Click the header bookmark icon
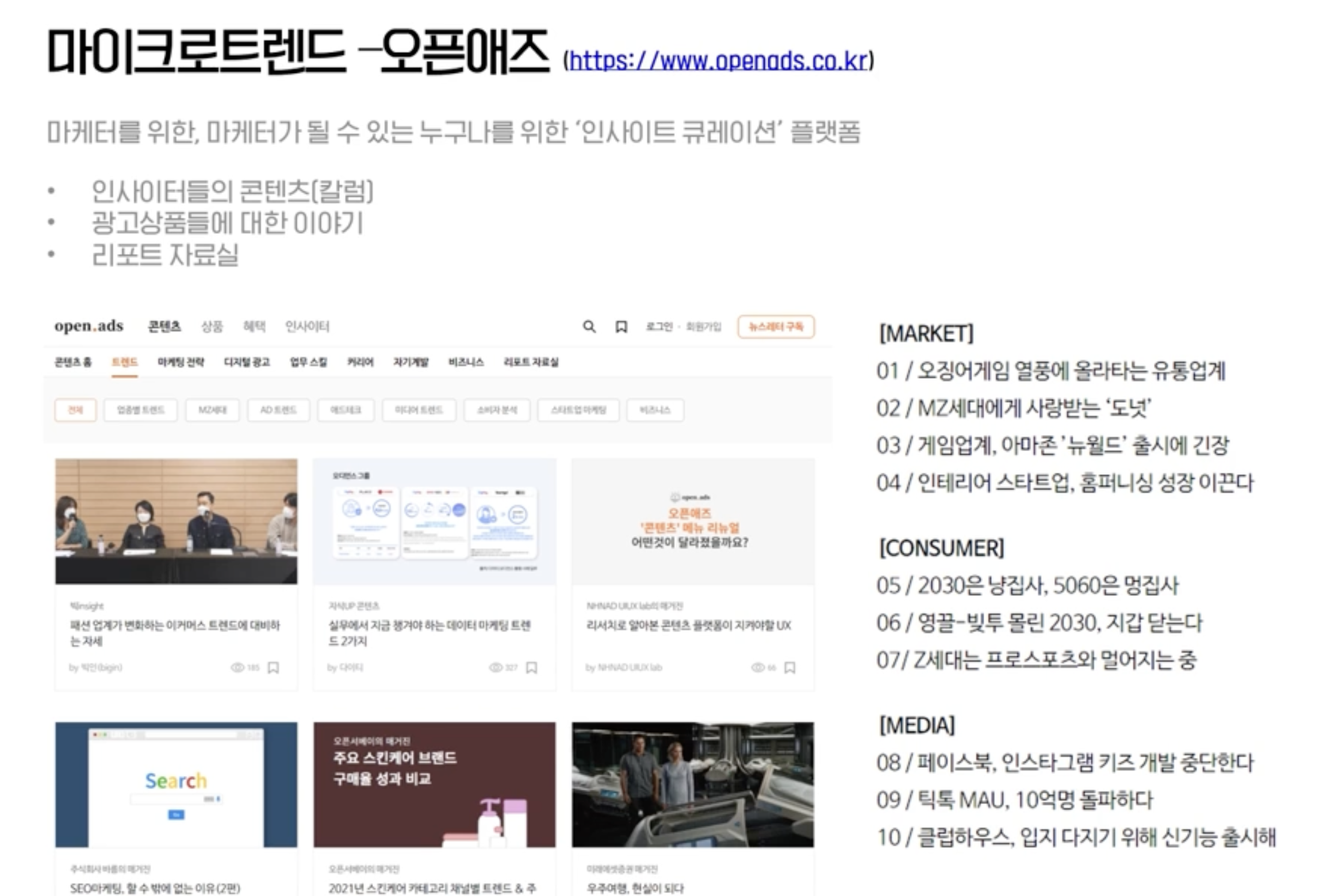 click(621, 326)
